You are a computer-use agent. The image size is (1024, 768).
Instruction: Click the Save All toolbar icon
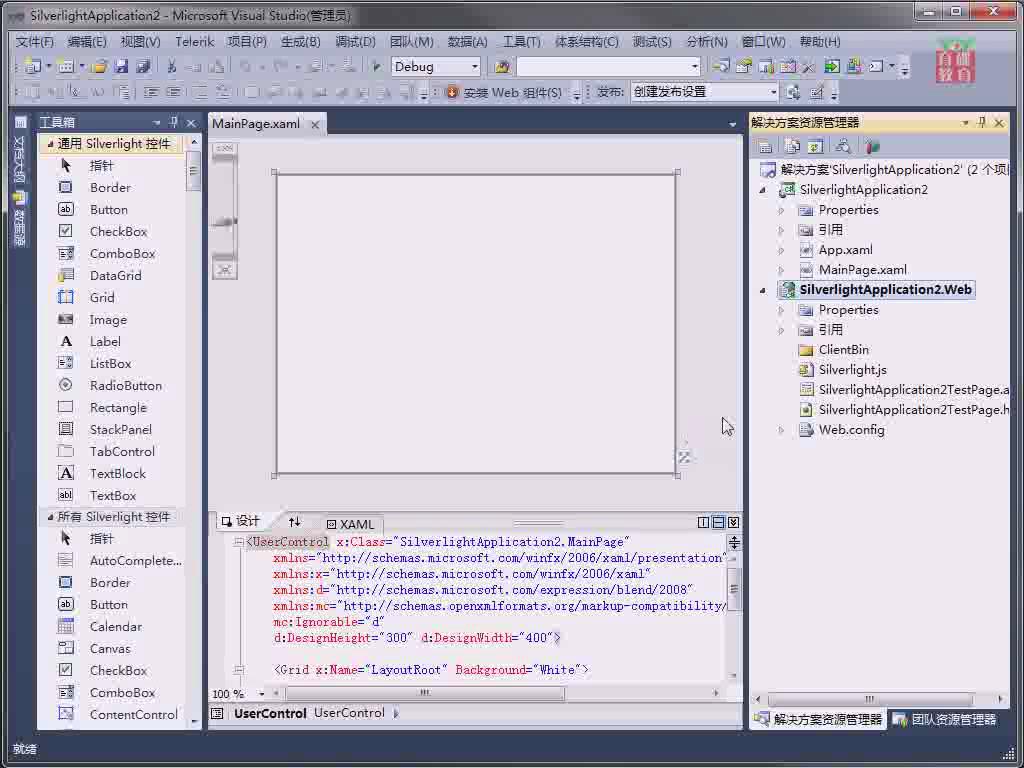click(x=143, y=66)
